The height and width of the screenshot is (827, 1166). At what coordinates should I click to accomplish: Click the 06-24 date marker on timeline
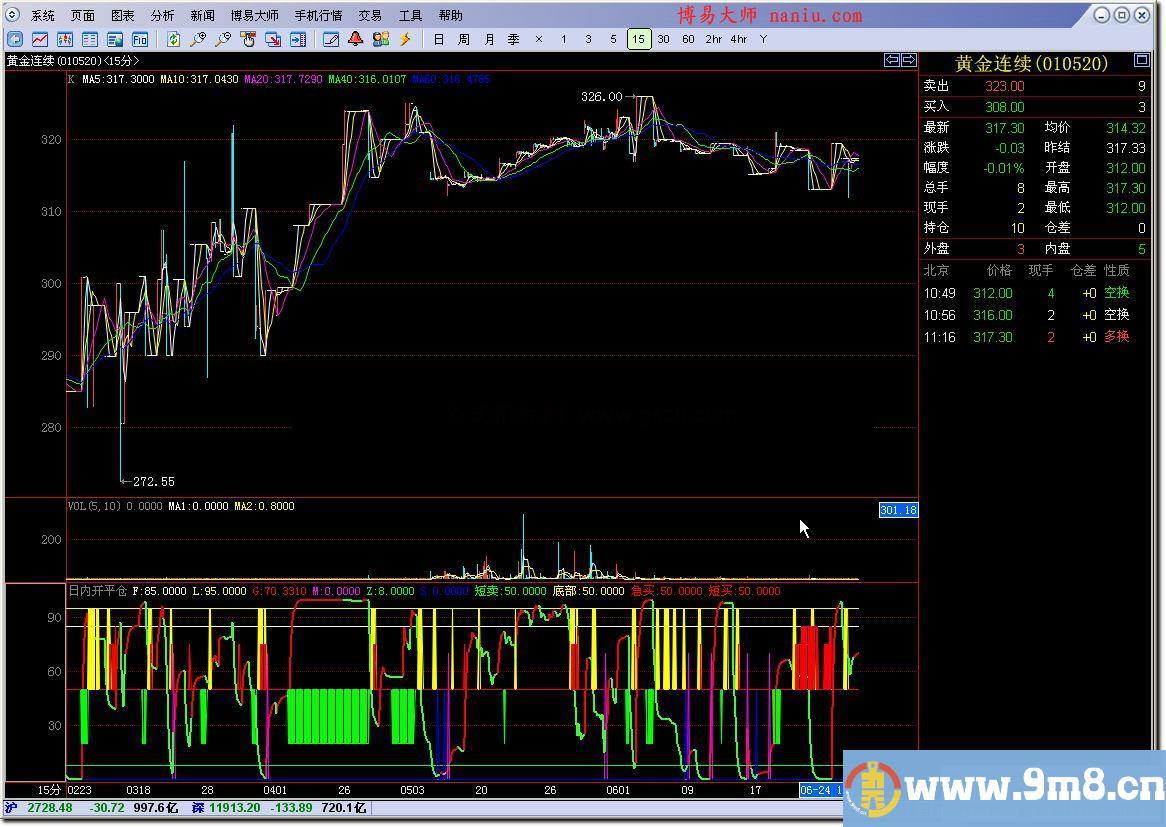tap(815, 790)
